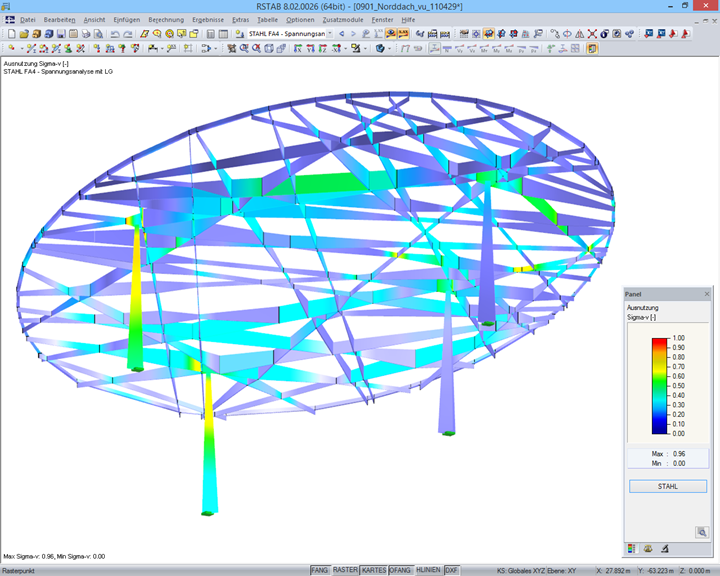Screen dimensions: 720x576
Task: Save the model with the floppy disk icon
Action: 61,34
